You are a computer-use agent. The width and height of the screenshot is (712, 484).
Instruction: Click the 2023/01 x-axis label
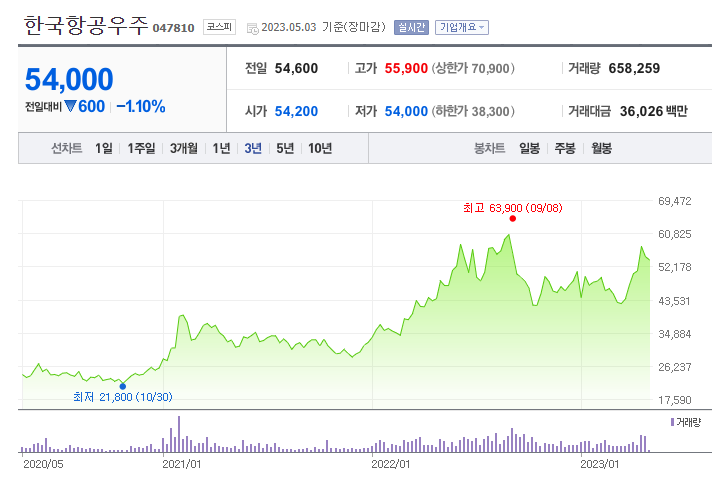[x=599, y=464]
